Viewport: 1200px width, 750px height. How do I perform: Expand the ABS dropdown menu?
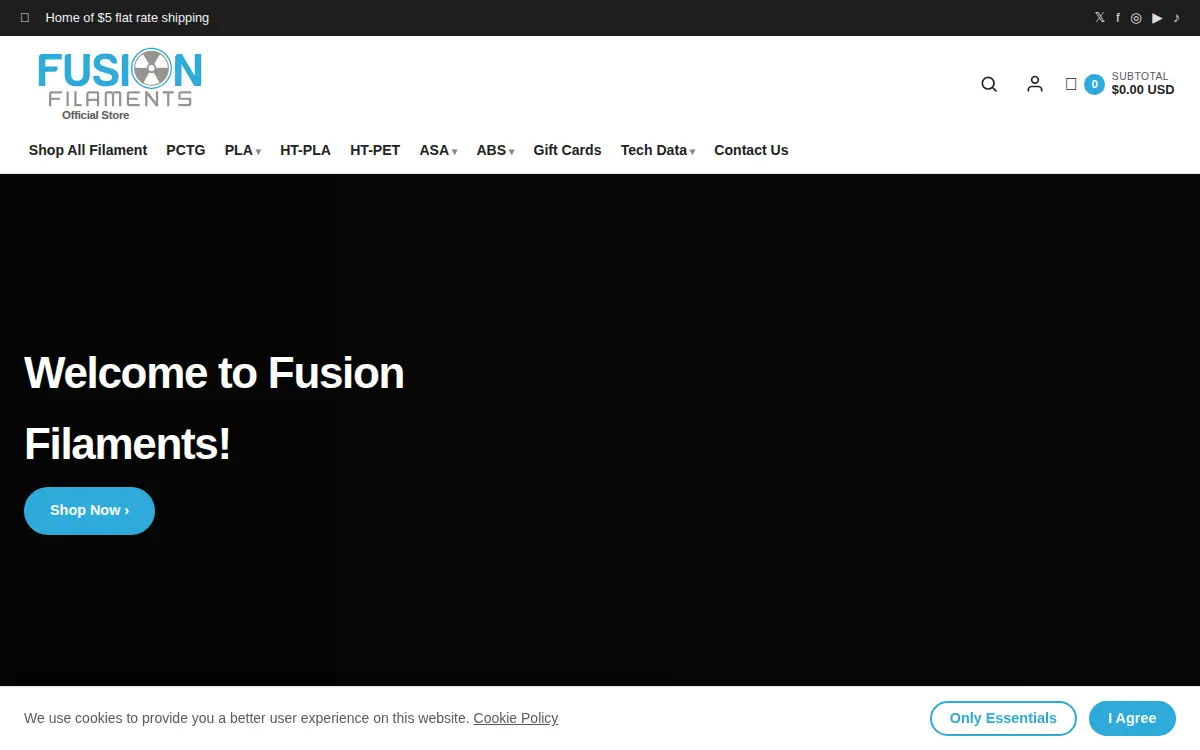495,150
